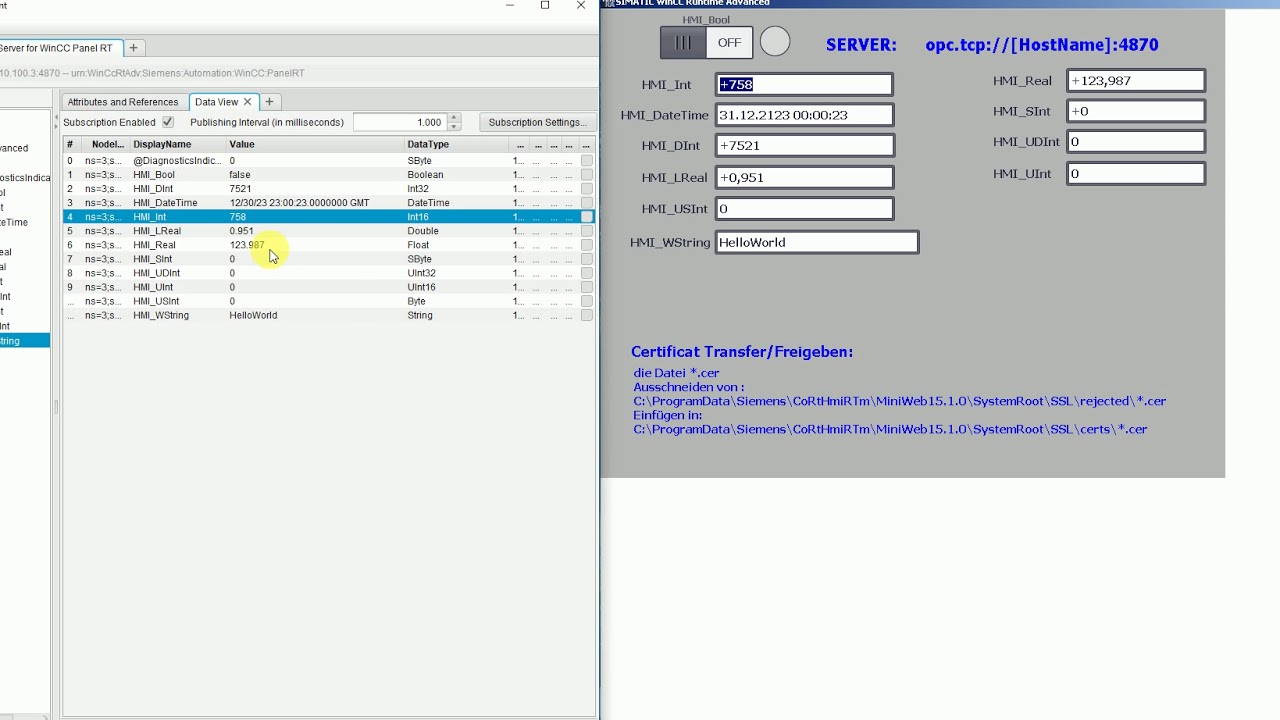Sort by the DisplayName column header
1280x720 pixels.
pyautogui.click(x=178, y=145)
